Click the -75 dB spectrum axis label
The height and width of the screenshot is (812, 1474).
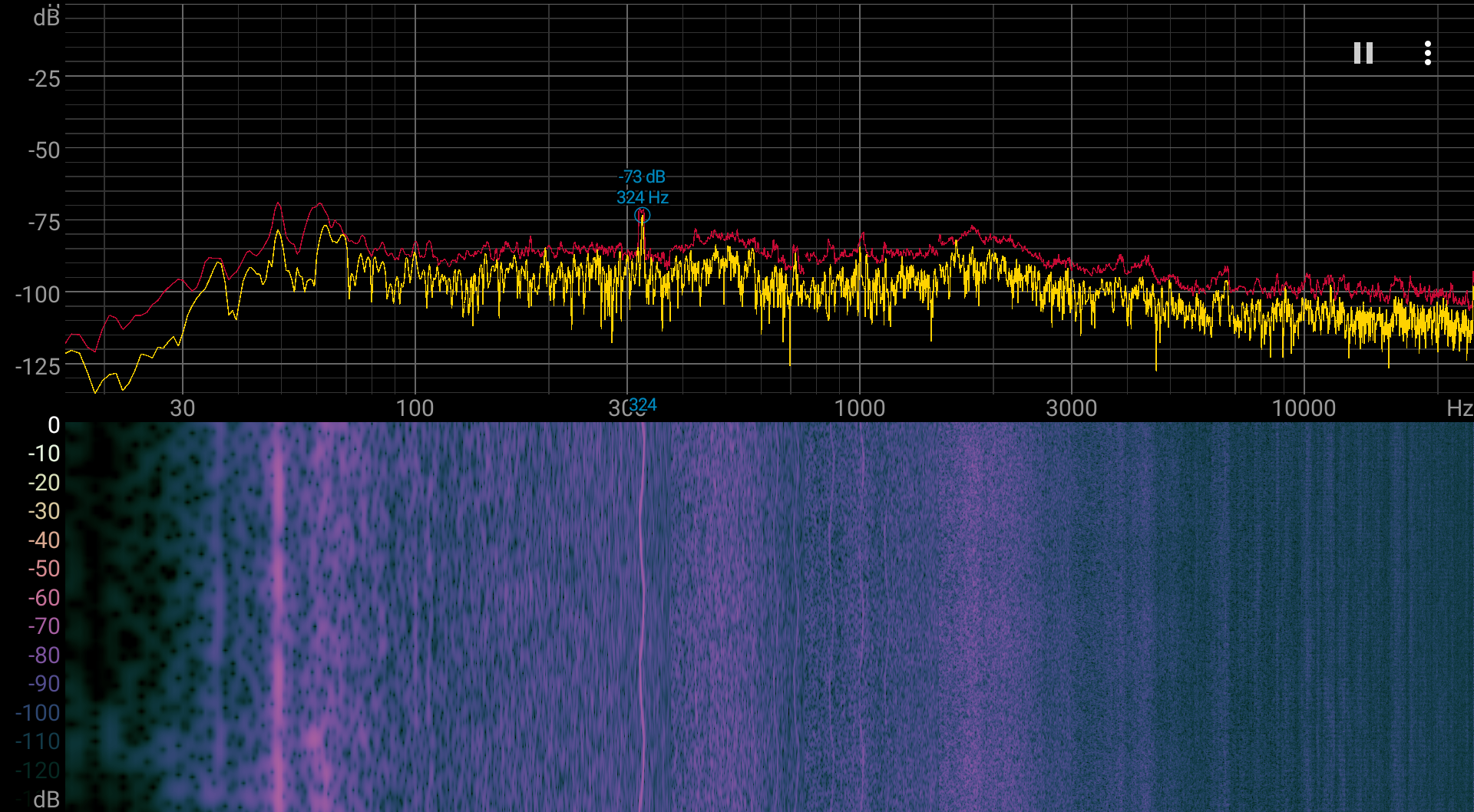[44, 223]
